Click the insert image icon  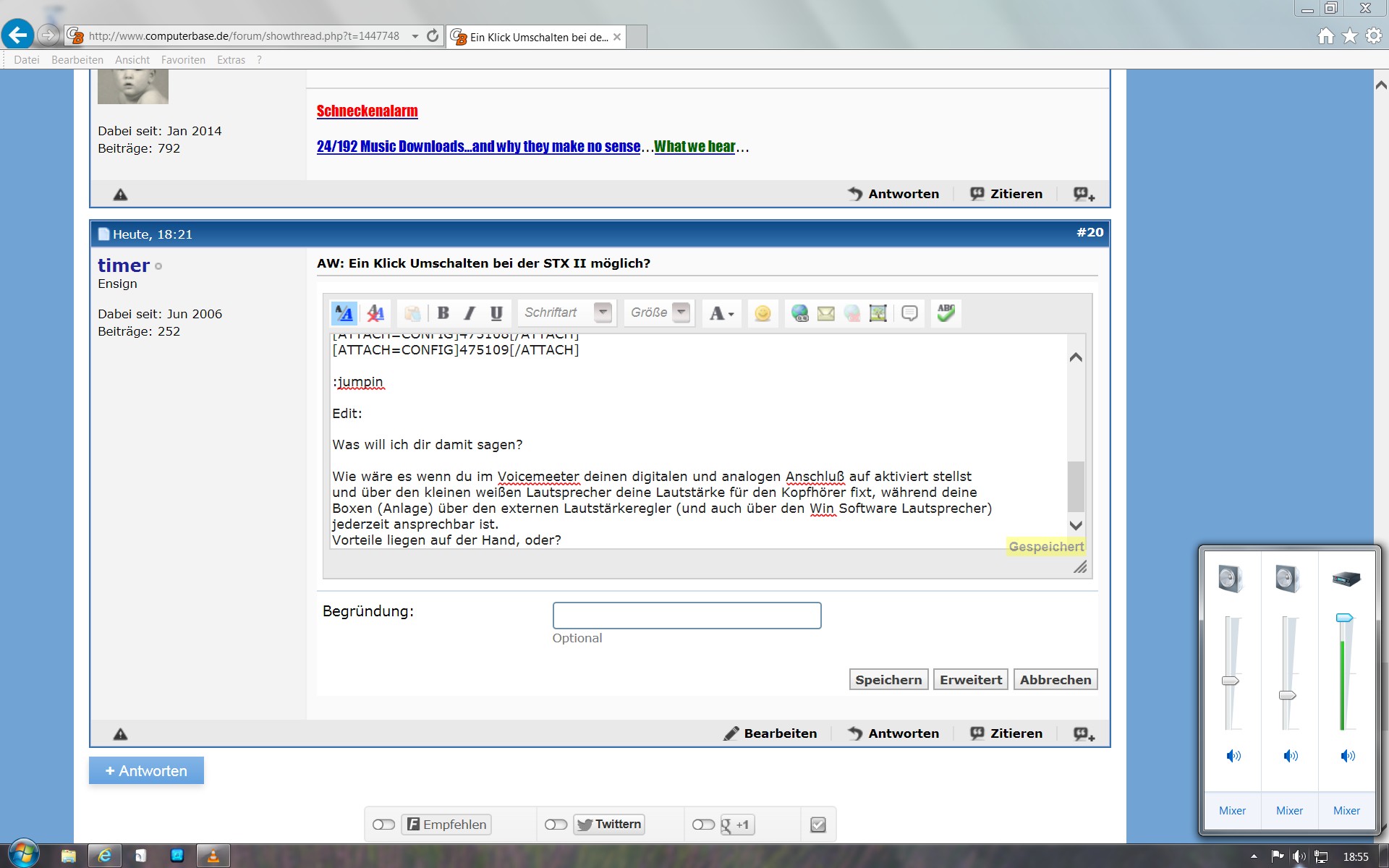[878, 313]
